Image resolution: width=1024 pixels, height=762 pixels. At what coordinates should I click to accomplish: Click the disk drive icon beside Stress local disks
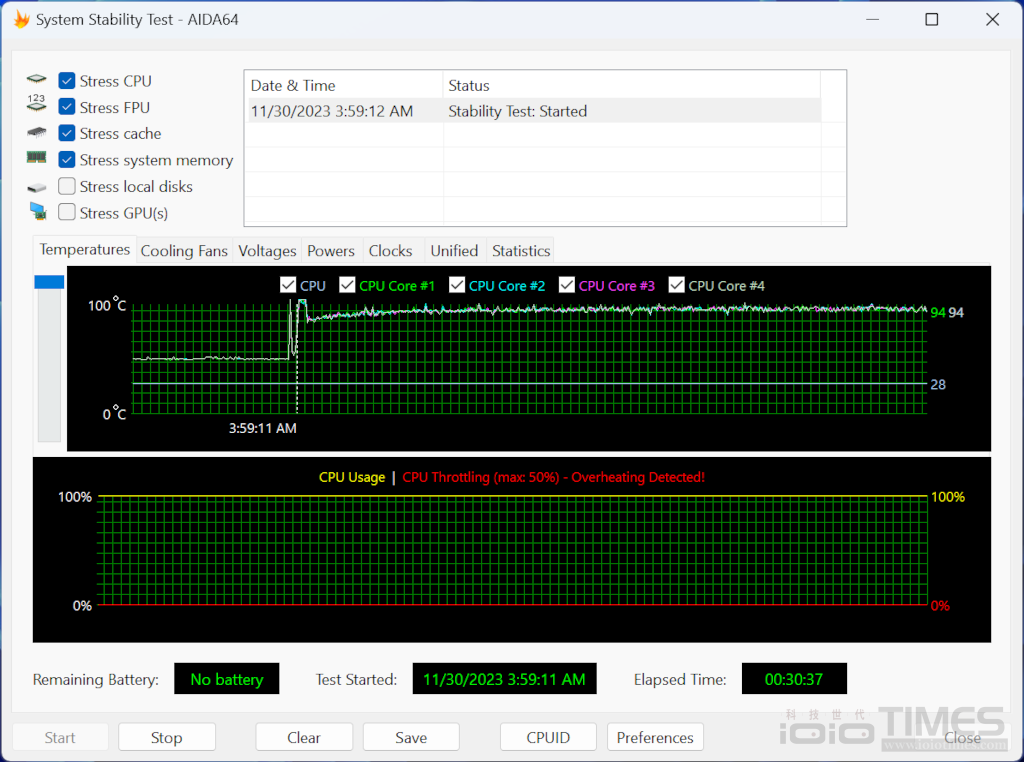click(37, 186)
